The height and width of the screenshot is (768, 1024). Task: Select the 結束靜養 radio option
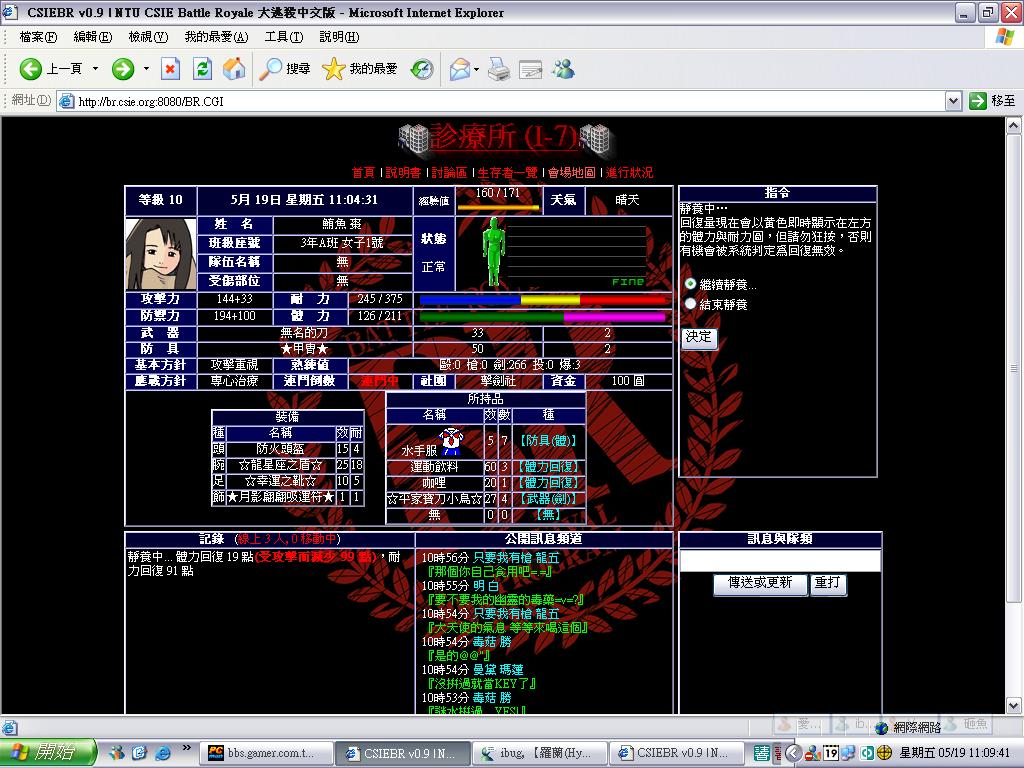click(690, 304)
